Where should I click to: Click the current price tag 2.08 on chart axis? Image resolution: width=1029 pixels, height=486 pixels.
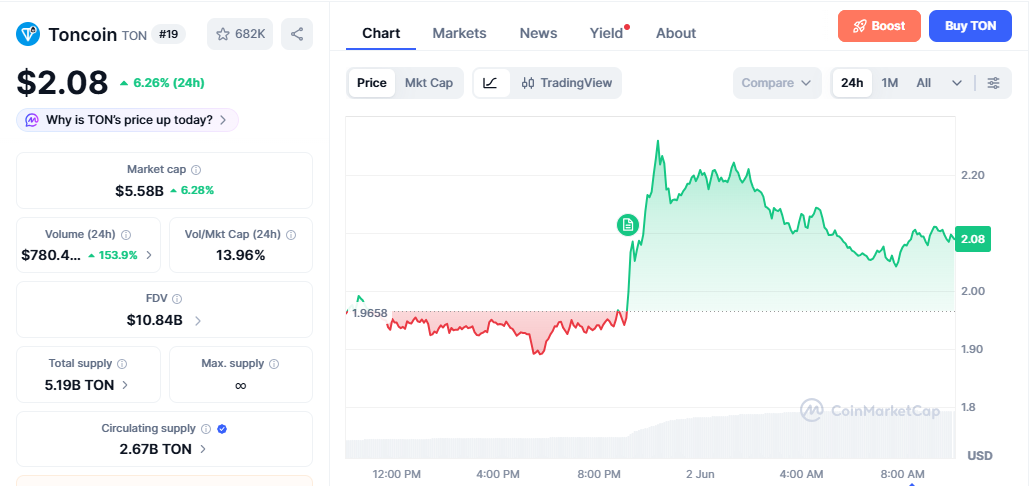(x=973, y=239)
